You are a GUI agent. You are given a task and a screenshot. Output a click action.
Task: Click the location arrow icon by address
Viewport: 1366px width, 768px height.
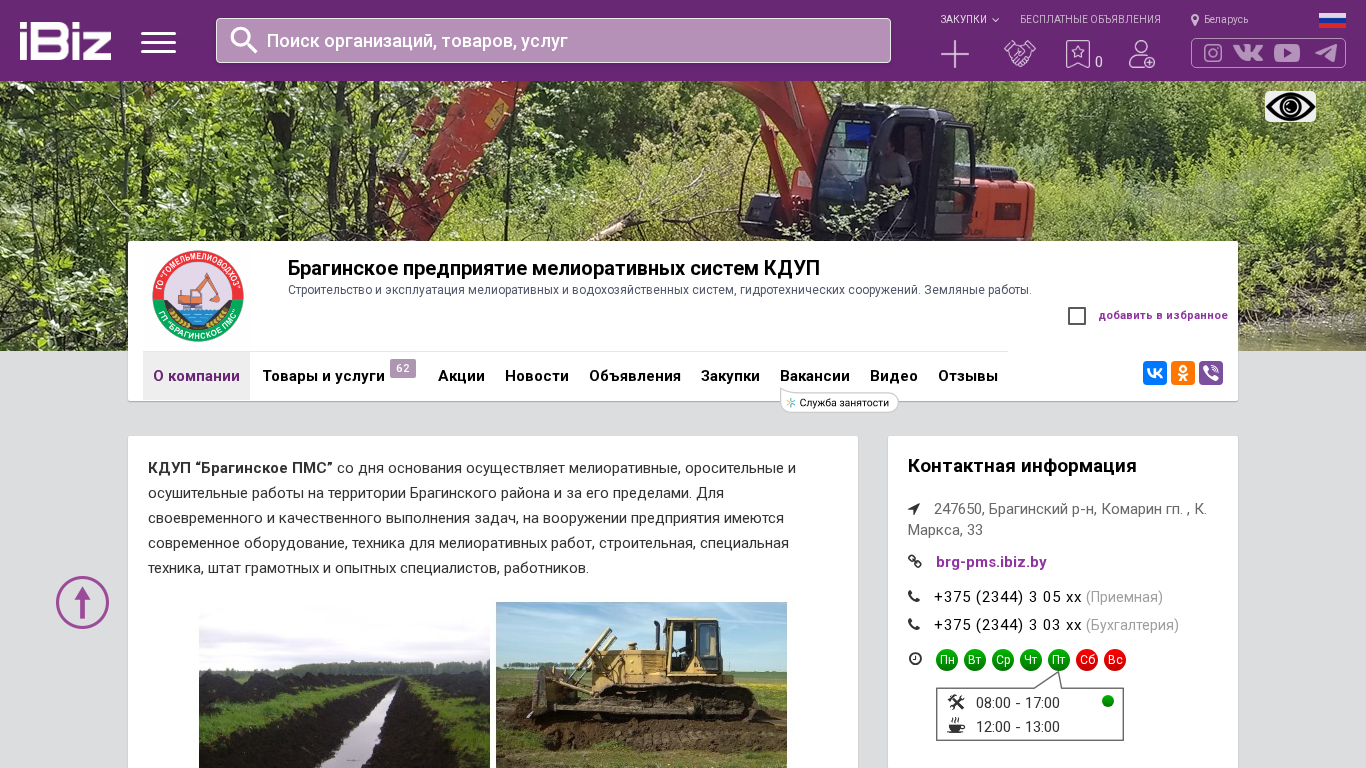click(x=914, y=509)
